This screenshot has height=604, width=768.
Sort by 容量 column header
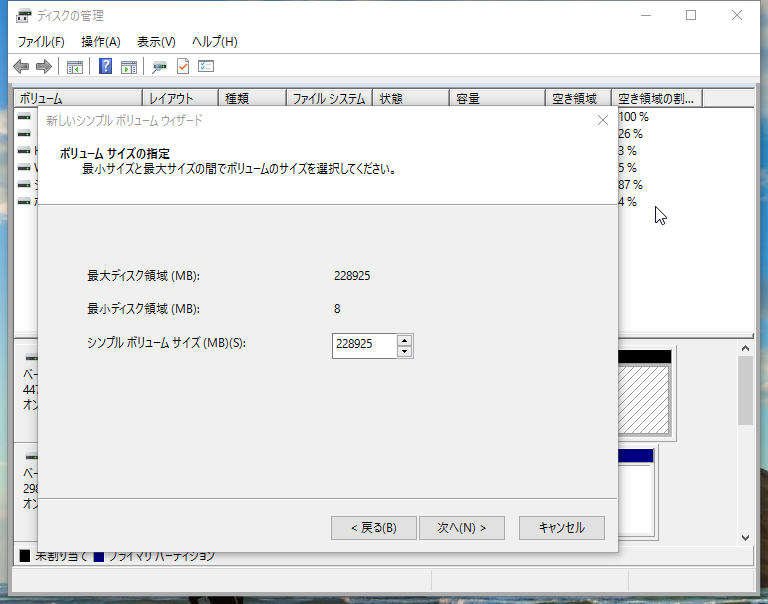click(x=498, y=98)
